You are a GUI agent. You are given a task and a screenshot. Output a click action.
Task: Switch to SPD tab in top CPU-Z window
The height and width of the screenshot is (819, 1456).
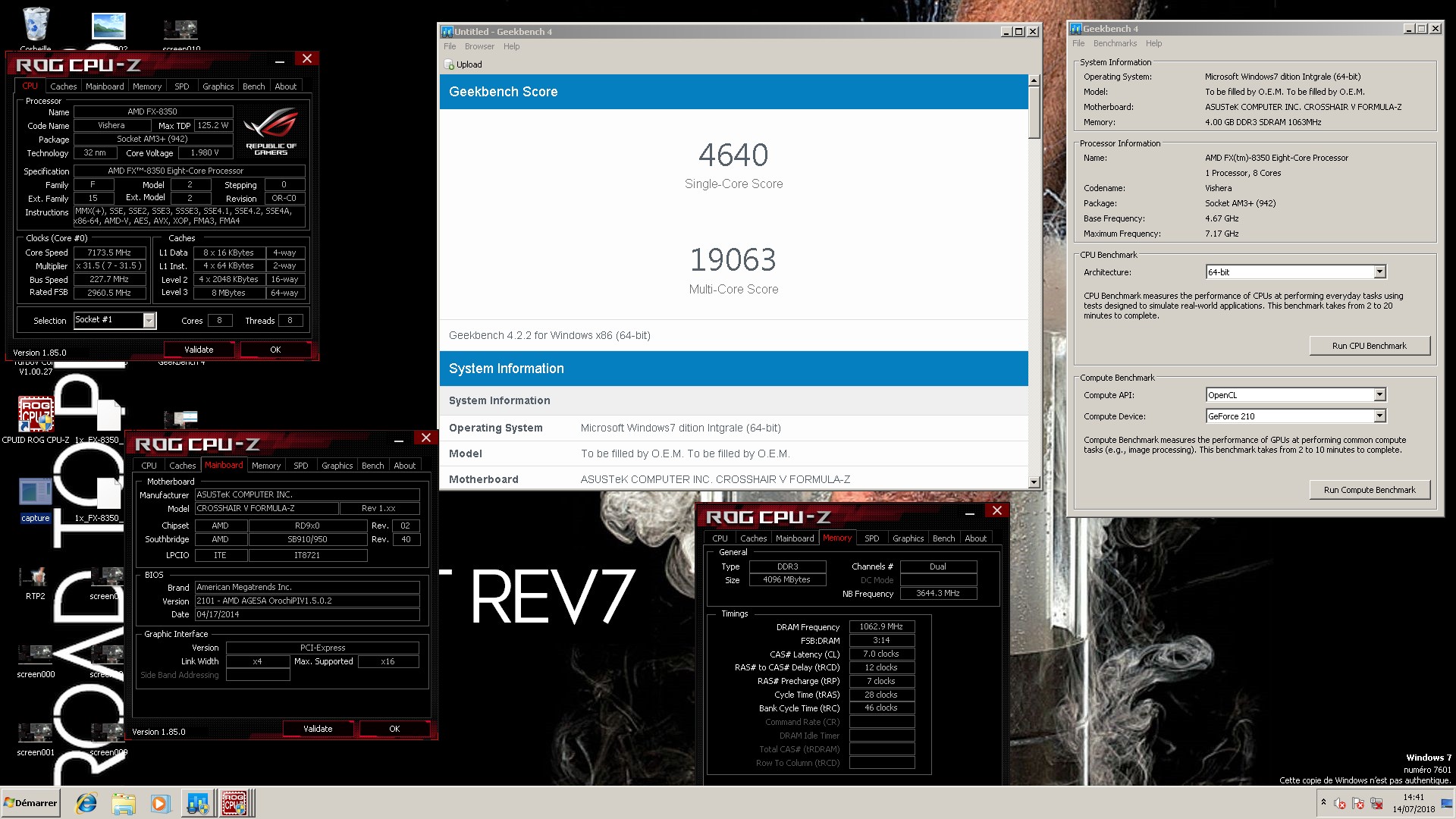click(182, 86)
